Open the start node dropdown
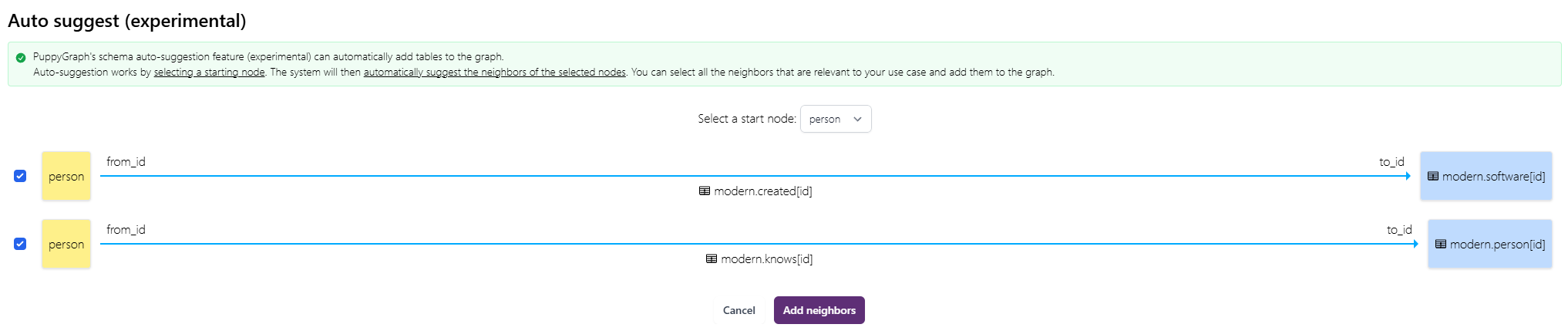The height and width of the screenshot is (331, 1568). click(836, 119)
